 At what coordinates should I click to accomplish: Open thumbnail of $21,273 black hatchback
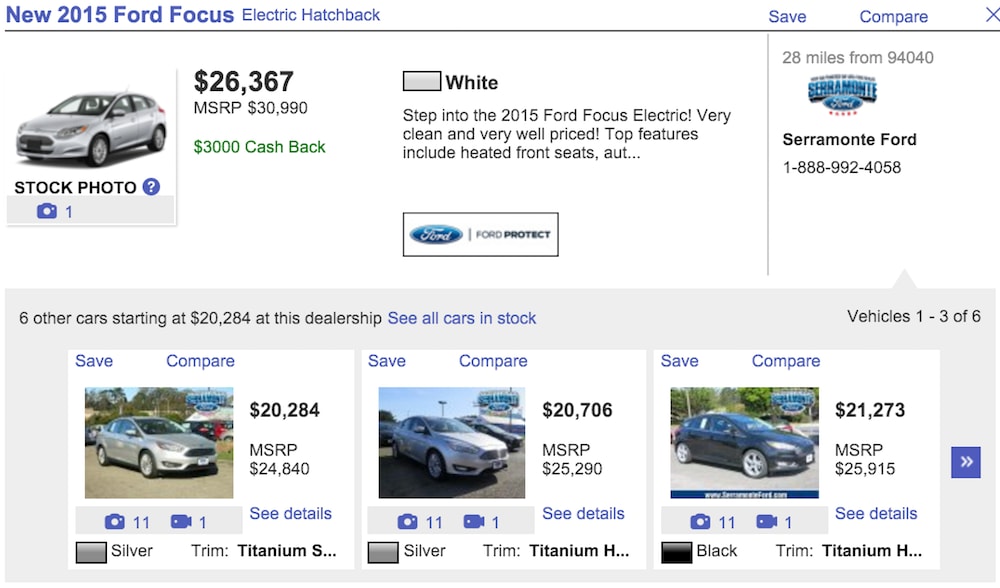pos(744,443)
